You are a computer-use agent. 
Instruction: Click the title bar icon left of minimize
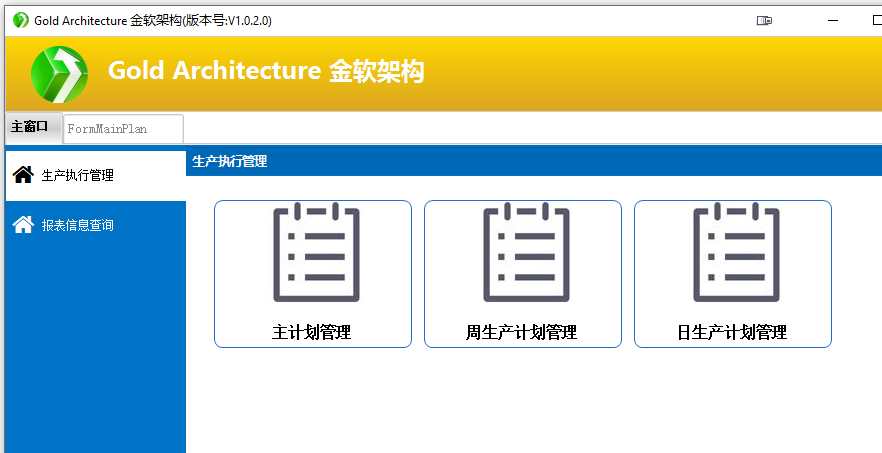tap(764, 21)
